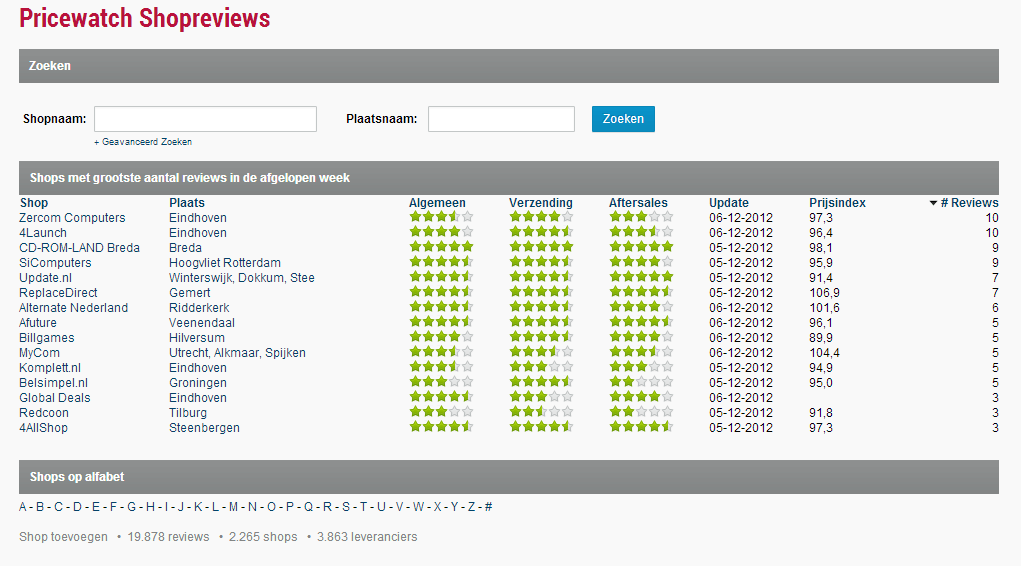Select the # symbol in alphabet index

tap(488, 507)
